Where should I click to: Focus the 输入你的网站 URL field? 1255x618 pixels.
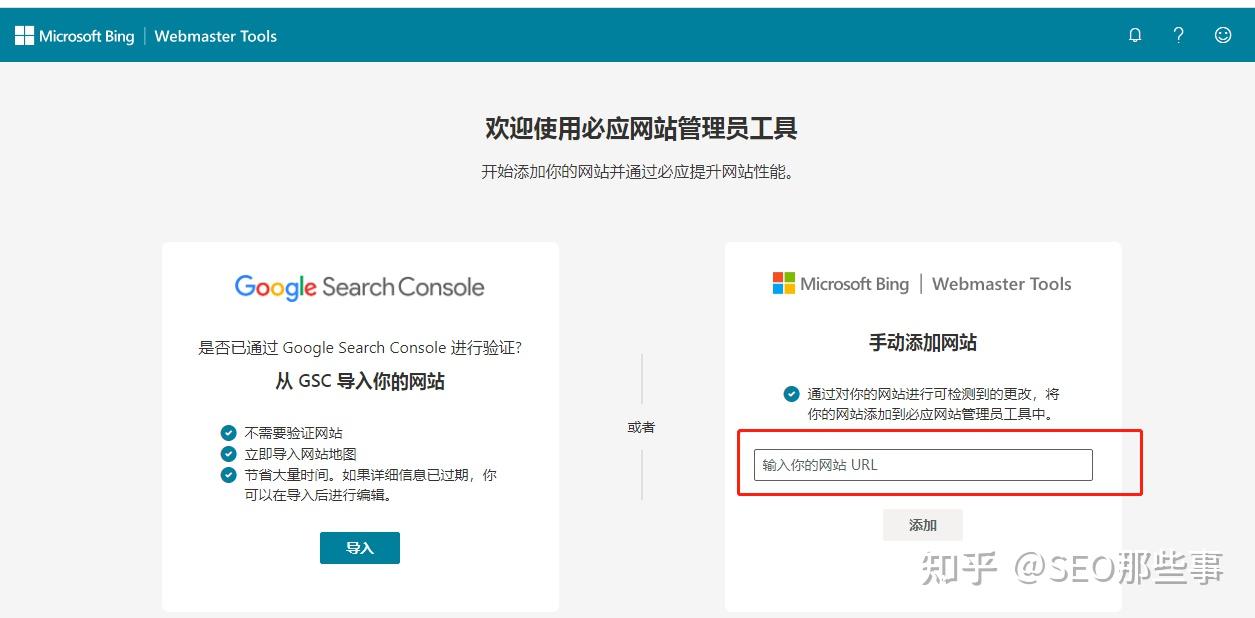(x=923, y=465)
